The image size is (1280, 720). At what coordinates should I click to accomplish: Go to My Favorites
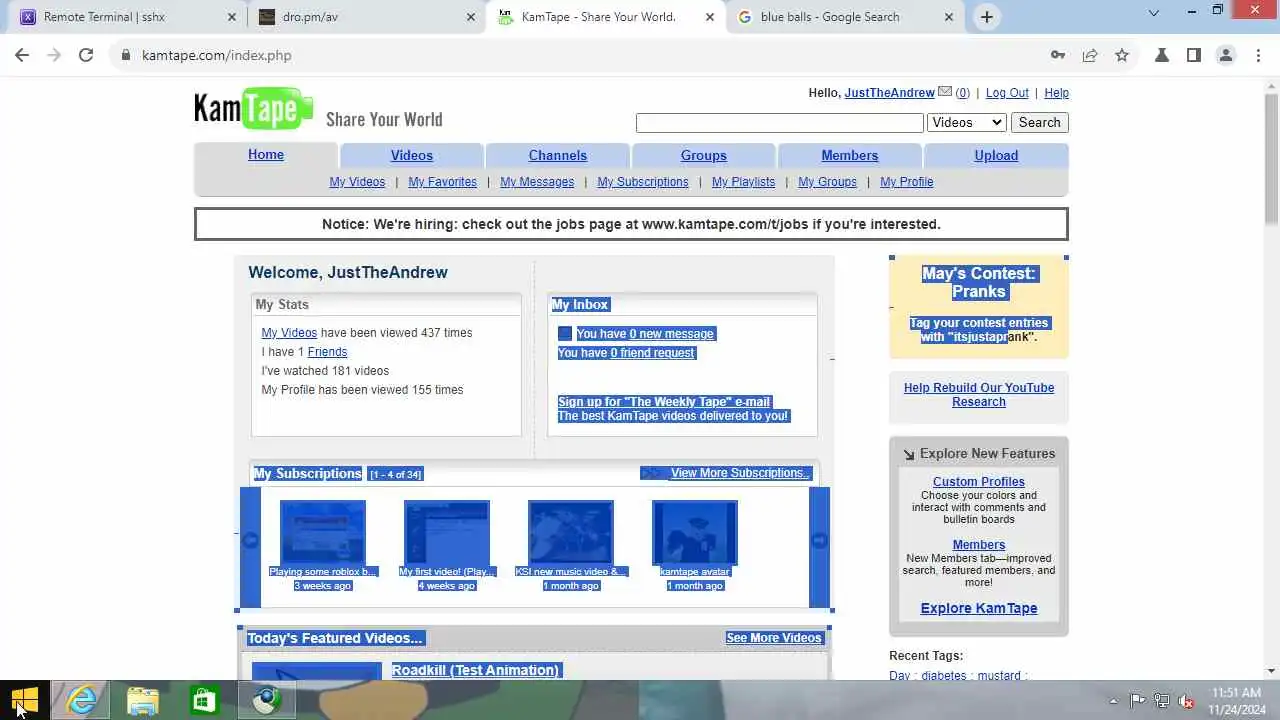click(x=442, y=182)
